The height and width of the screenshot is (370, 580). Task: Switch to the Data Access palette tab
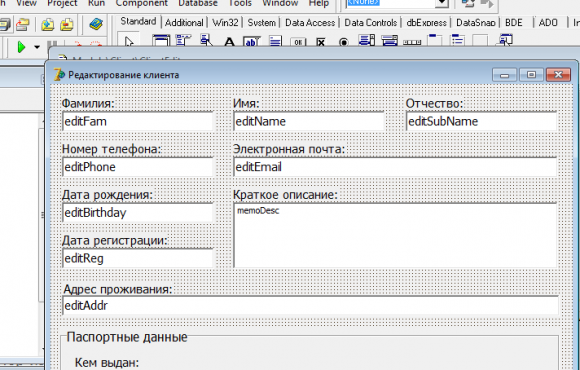pyautogui.click(x=310, y=23)
